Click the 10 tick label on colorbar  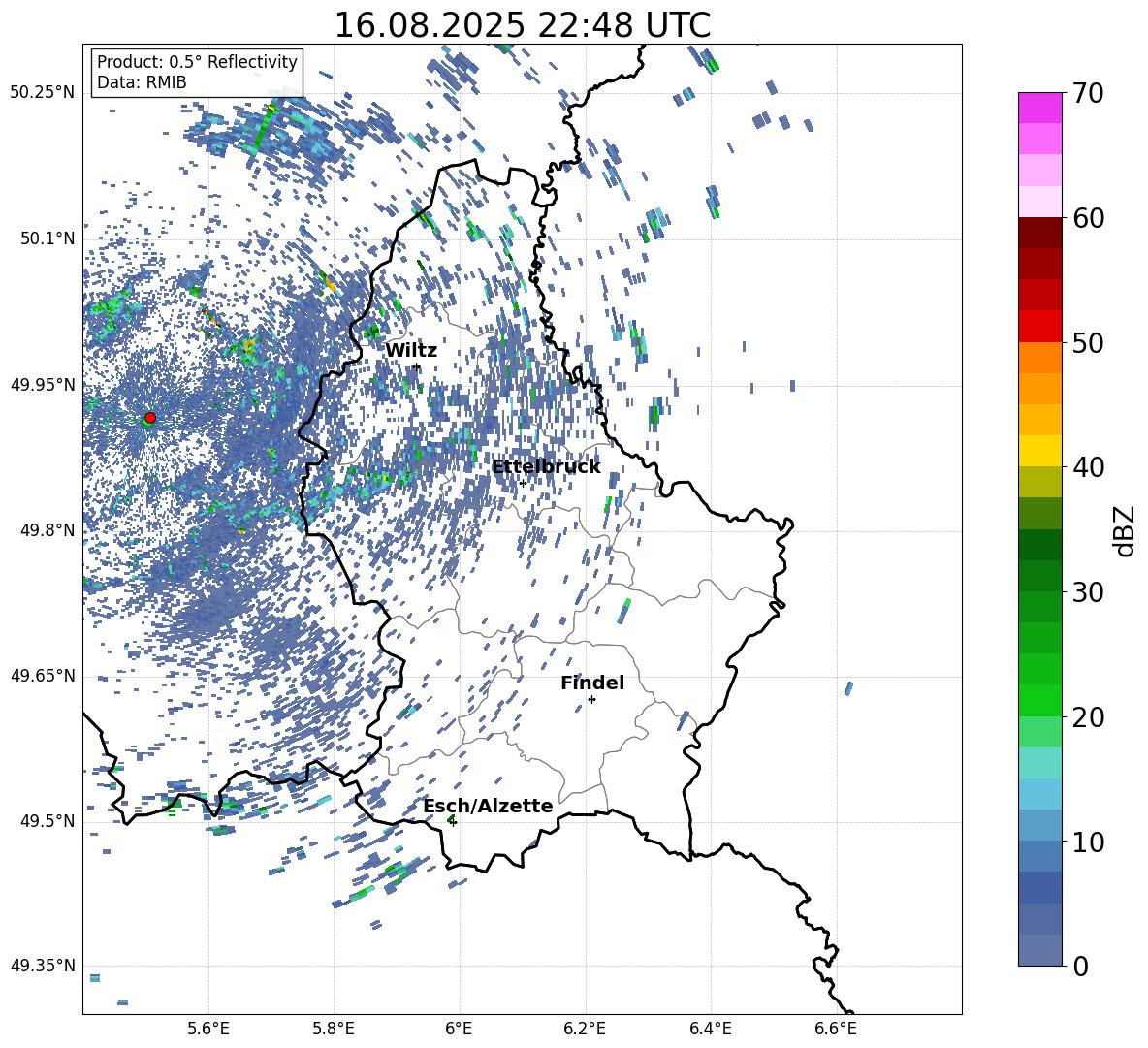pyautogui.click(x=1088, y=842)
